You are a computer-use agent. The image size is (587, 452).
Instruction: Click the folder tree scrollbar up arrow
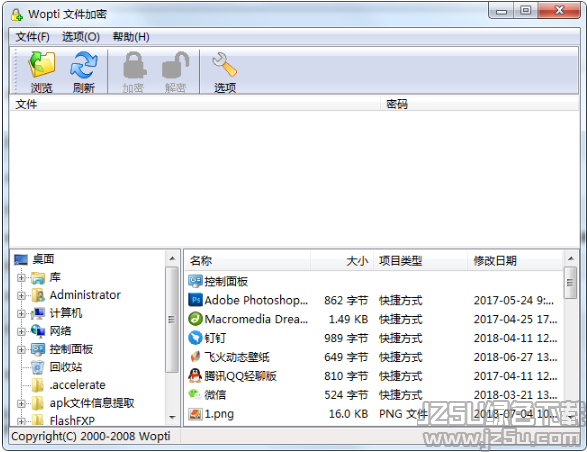pos(172,258)
